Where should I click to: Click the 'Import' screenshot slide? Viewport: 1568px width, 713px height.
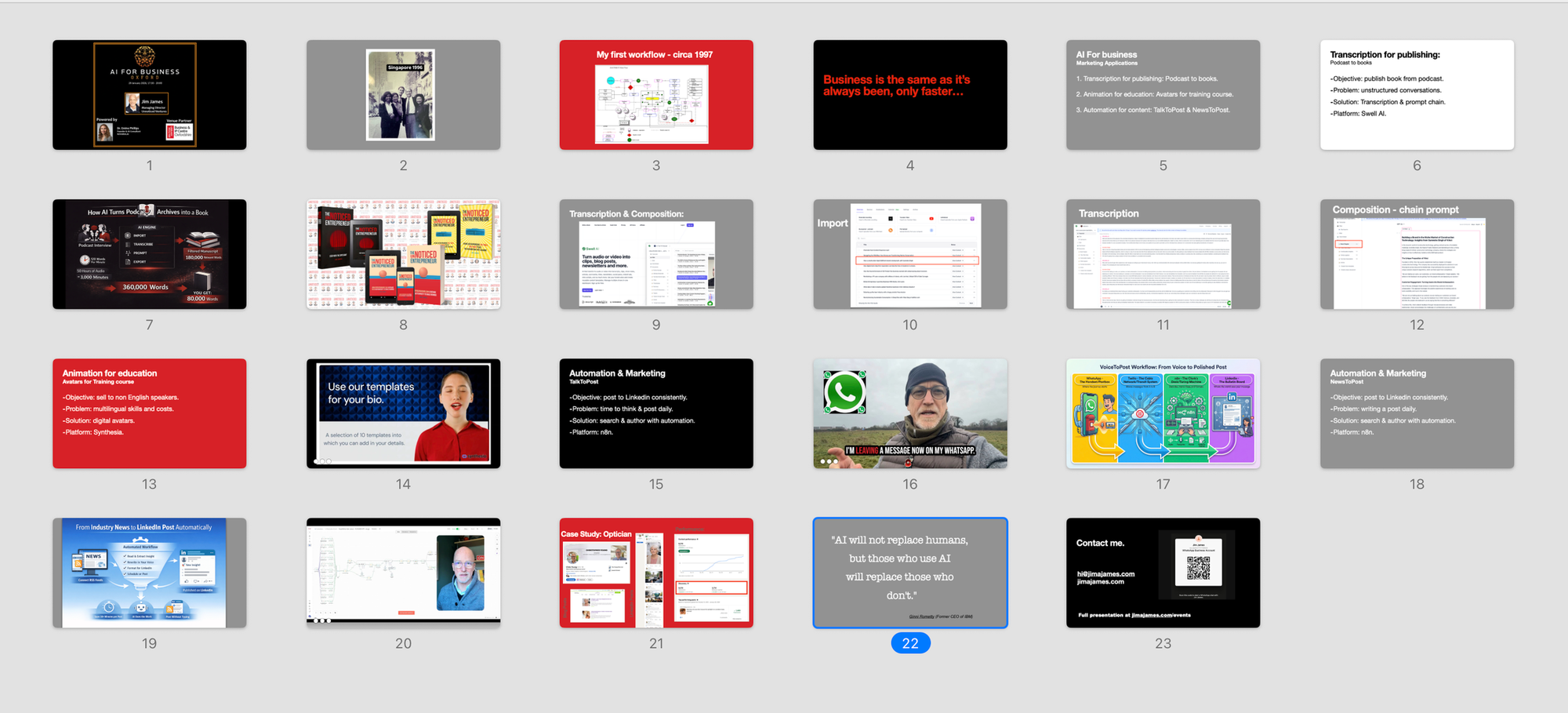(909, 254)
